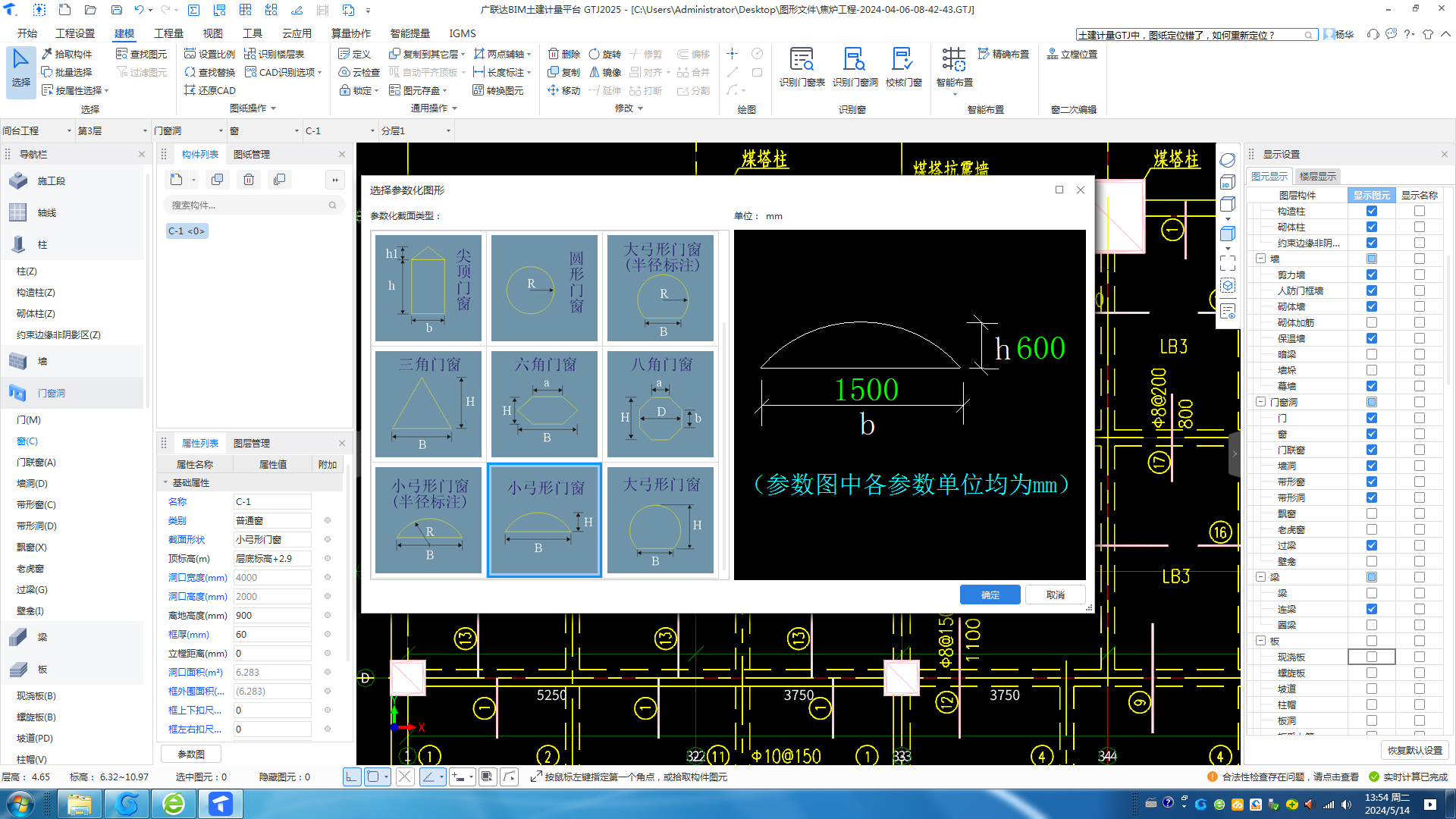1456x819 pixels.
Task: Click Windows Start button
Action: (x=20, y=804)
